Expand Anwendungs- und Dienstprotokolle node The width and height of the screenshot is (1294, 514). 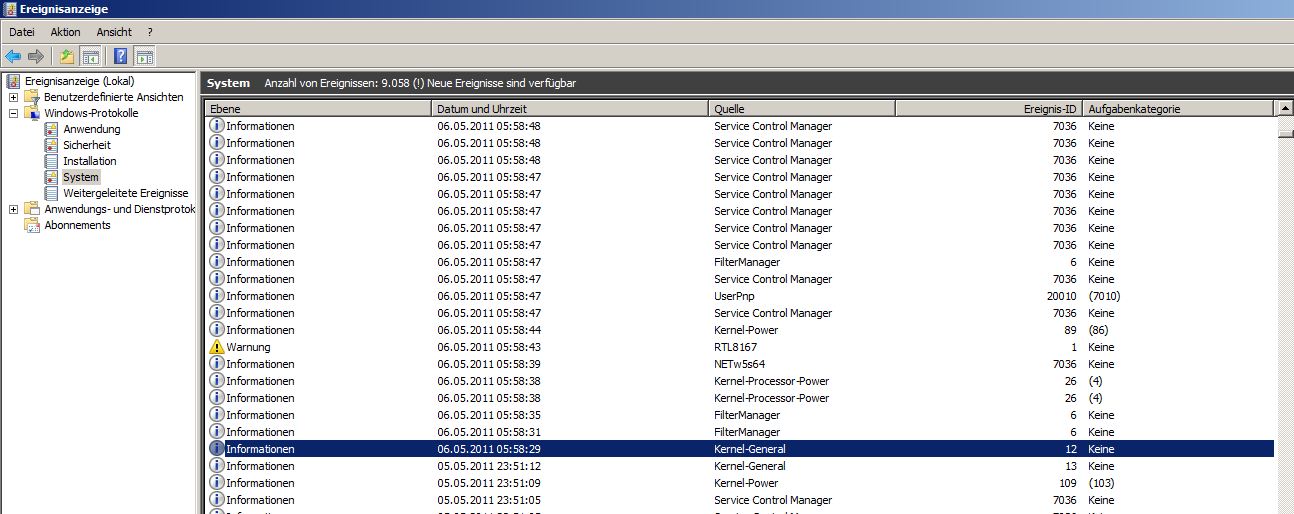point(13,209)
